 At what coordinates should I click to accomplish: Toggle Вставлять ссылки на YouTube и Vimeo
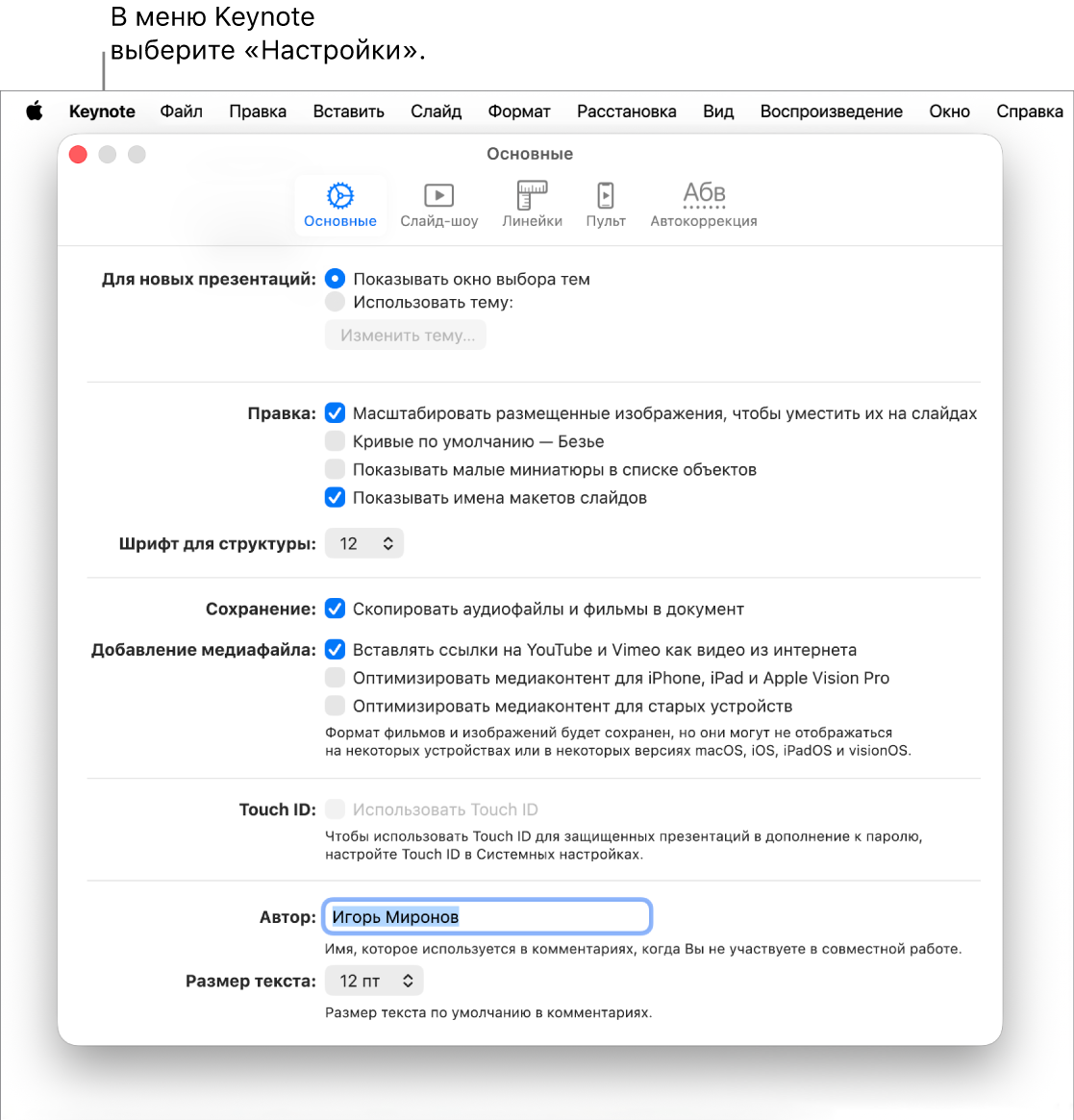tap(335, 649)
